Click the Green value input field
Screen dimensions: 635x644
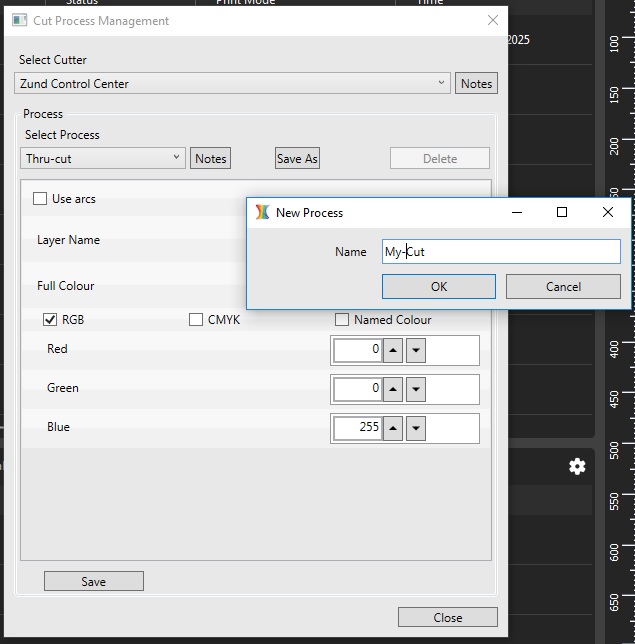(357, 389)
